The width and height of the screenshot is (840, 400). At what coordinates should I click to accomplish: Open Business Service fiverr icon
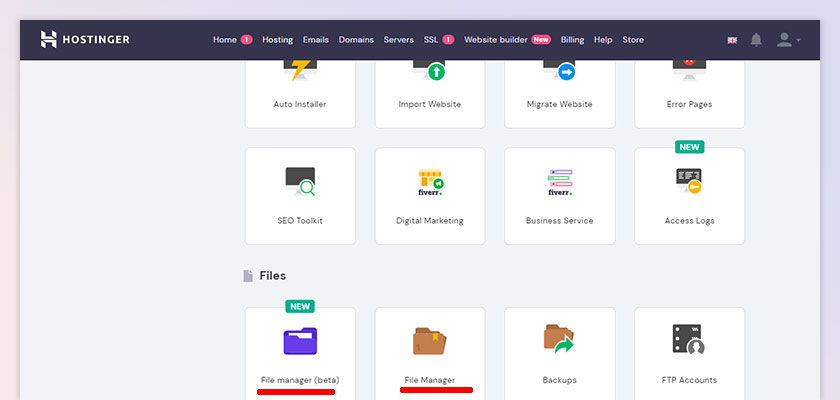coord(560,182)
